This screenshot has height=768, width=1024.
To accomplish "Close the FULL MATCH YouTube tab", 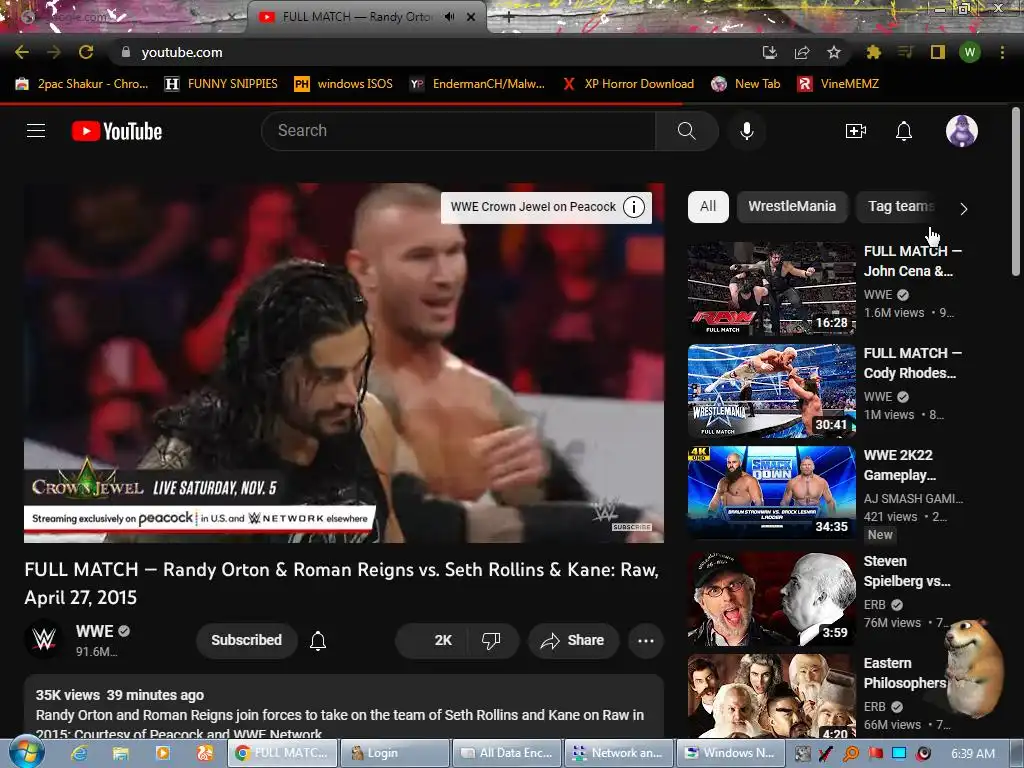I will [471, 17].
